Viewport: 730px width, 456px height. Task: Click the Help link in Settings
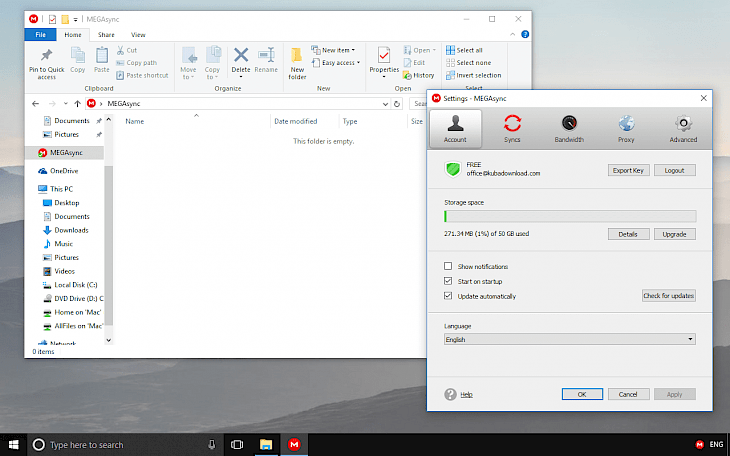tap(466, 395)
